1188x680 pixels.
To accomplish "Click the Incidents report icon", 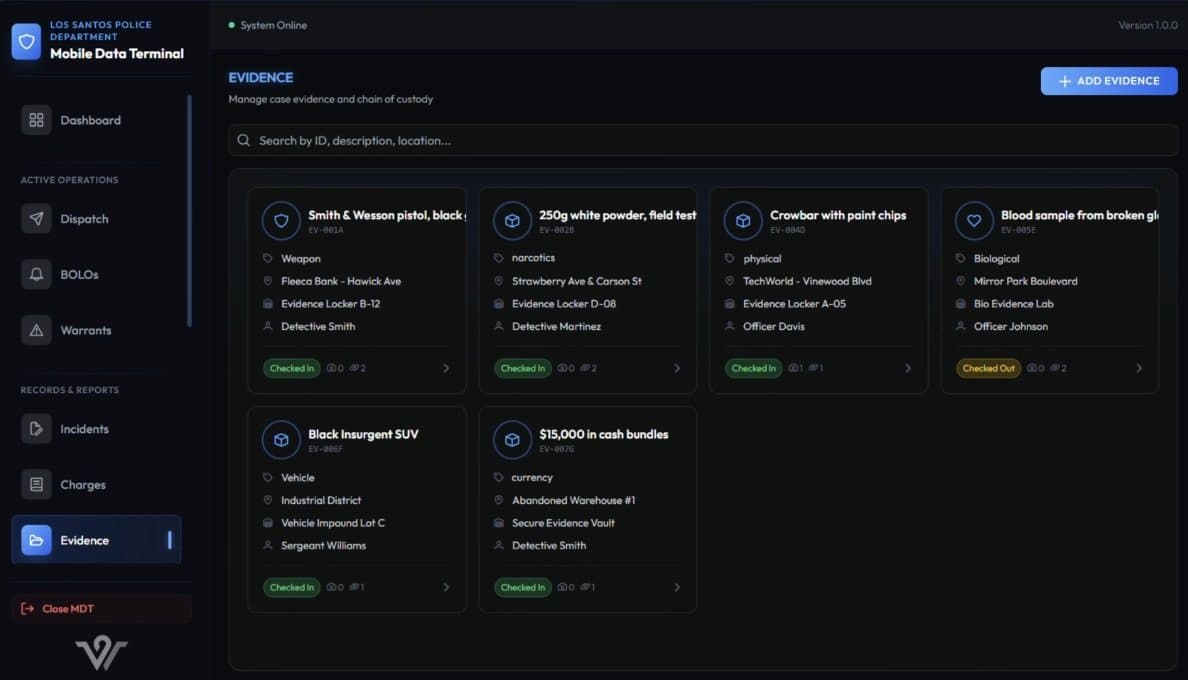I will (x=36, y=428).
